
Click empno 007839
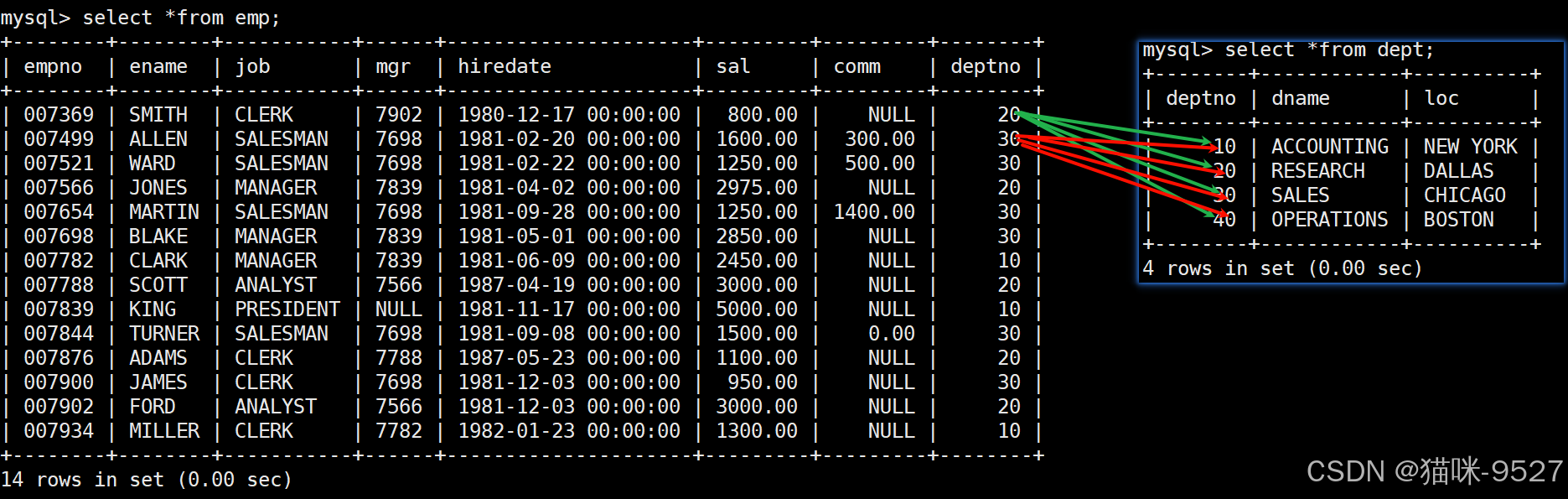[x=59, y=309]
